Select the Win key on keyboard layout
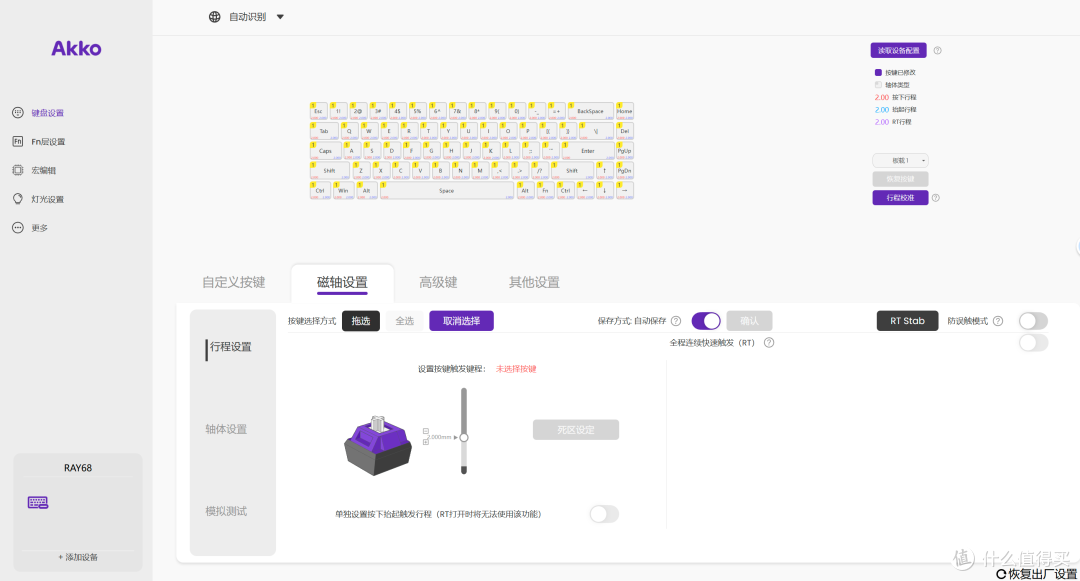 tap(343, 191)
